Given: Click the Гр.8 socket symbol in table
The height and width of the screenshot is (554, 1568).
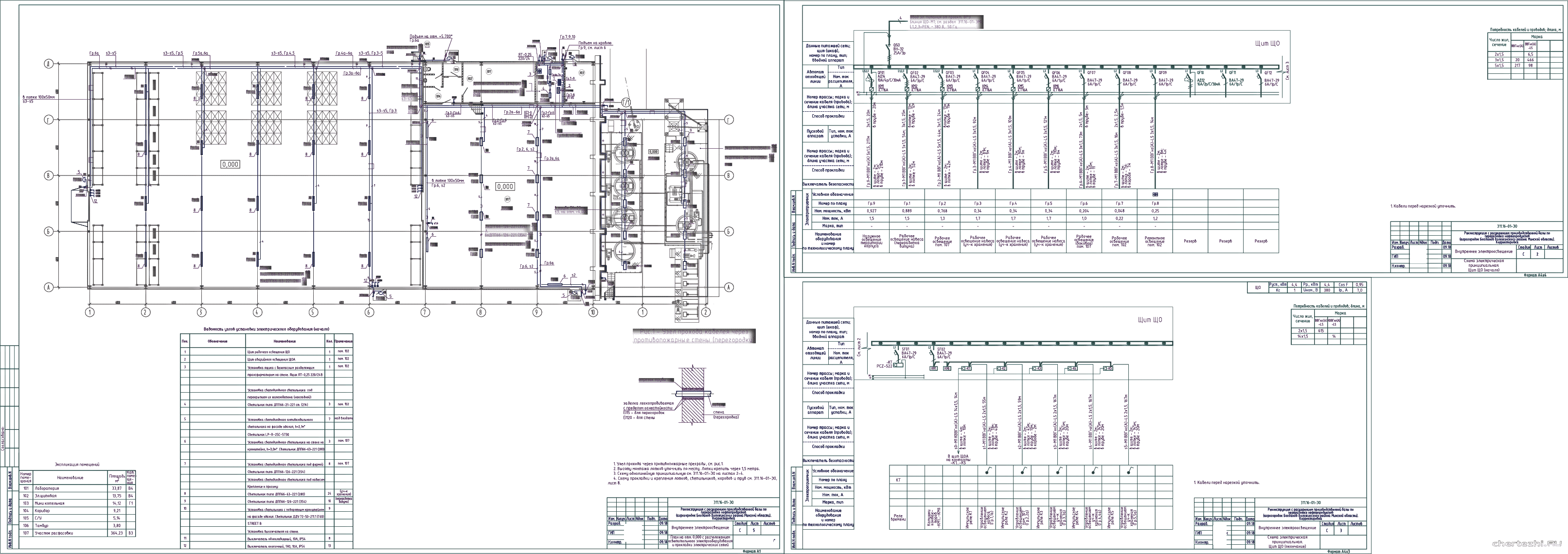Looking at the screenshot, I should pyautogui.click(x=1154, y=194).
